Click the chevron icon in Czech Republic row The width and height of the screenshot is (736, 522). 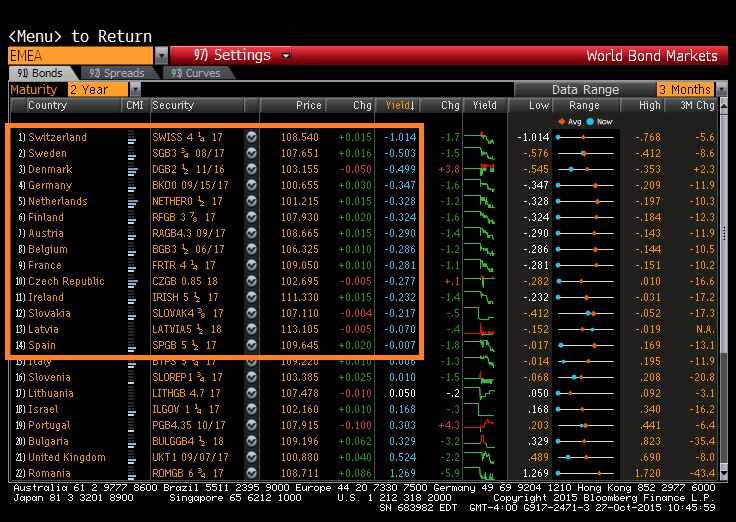point(252,281)
